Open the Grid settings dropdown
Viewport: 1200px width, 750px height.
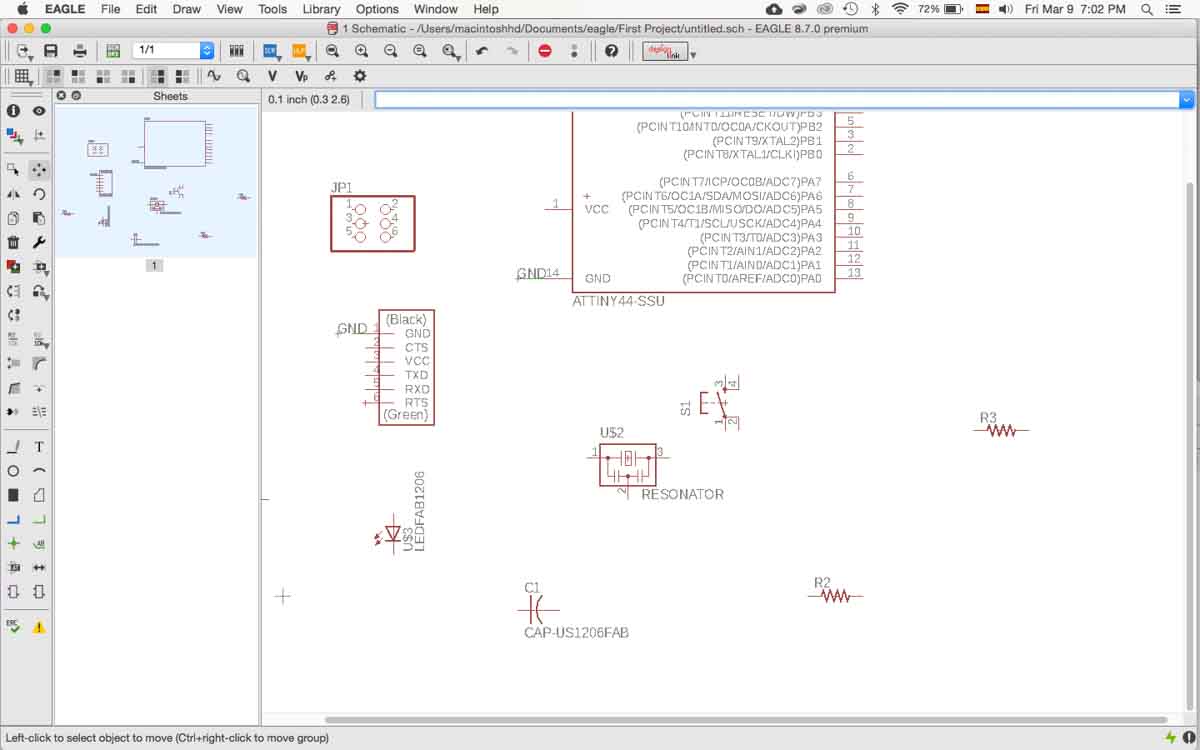tap(22, 76)
